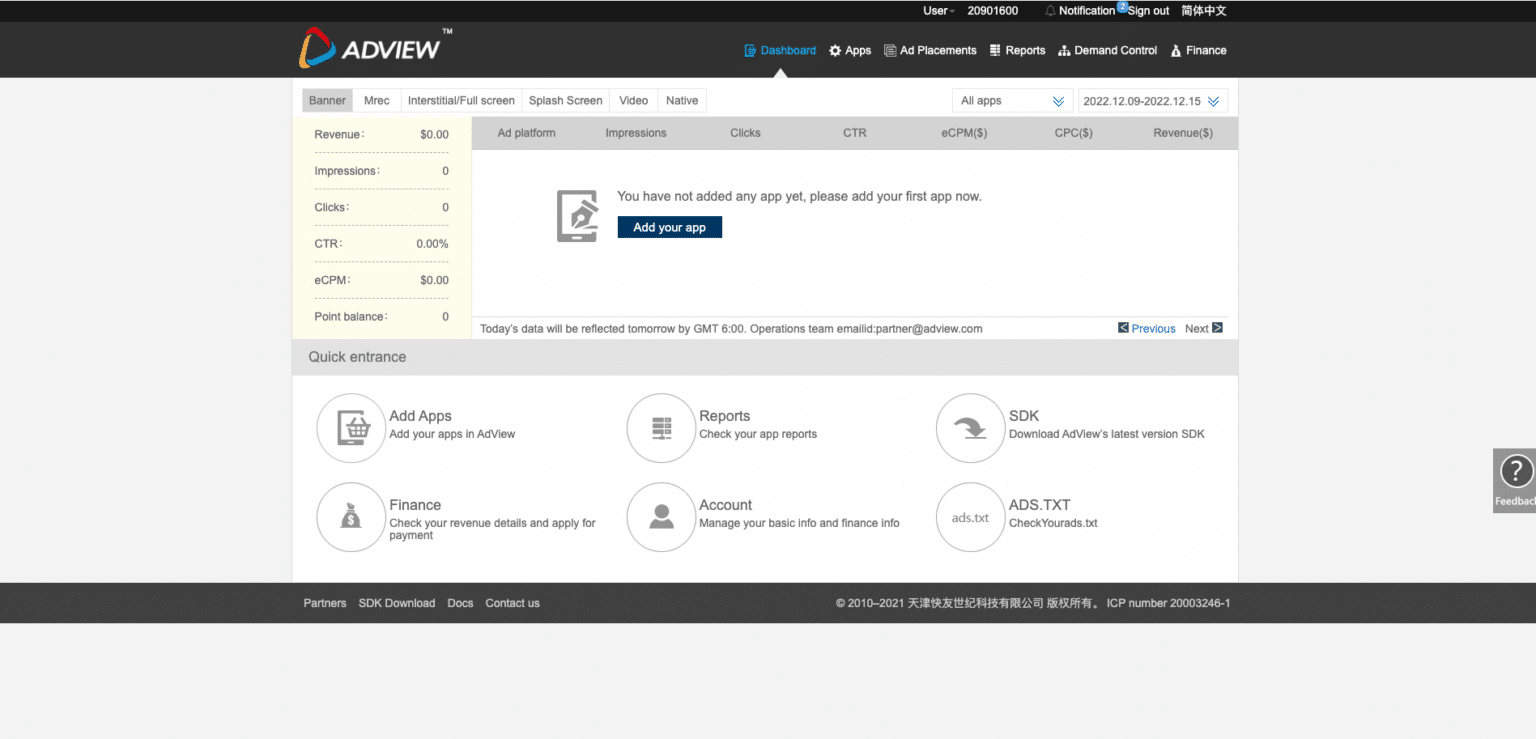This screenshot has width=1536, height=739.
Task: Click the Reports circle icon
Action: click(x=660, y=428)
